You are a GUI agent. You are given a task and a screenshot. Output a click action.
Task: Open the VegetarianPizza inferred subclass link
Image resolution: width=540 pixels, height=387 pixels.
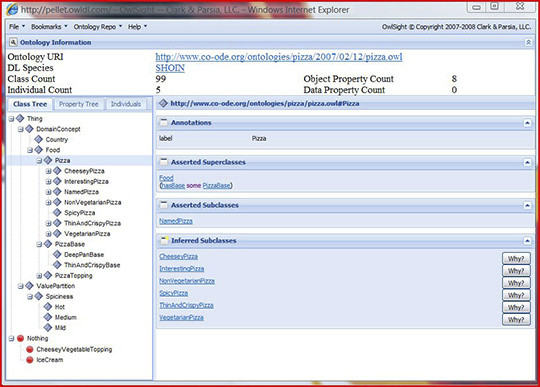click(181, 317)
